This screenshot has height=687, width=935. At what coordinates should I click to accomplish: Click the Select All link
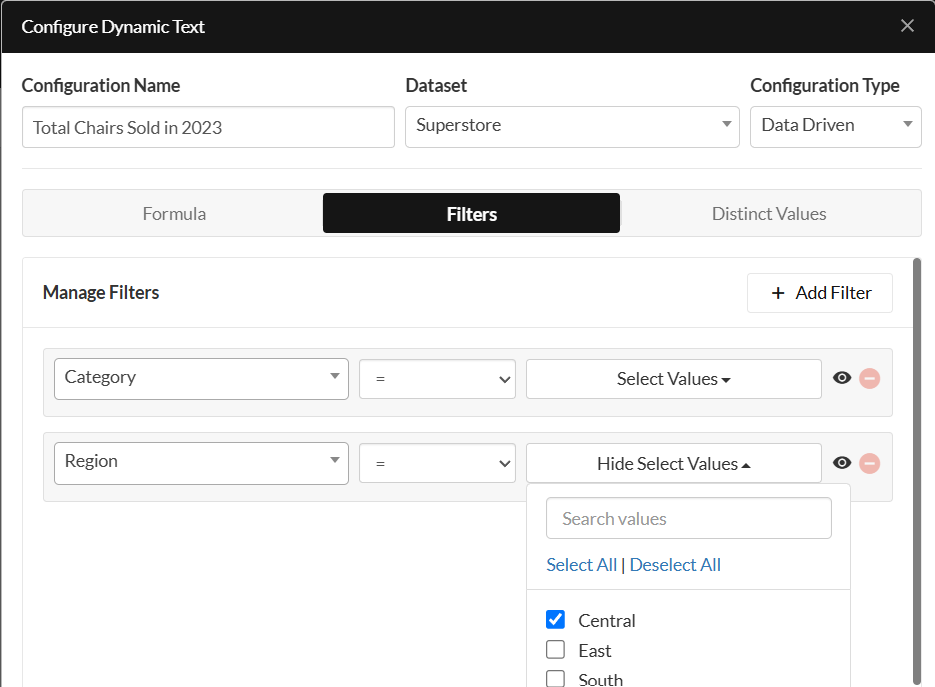(581, 565)
